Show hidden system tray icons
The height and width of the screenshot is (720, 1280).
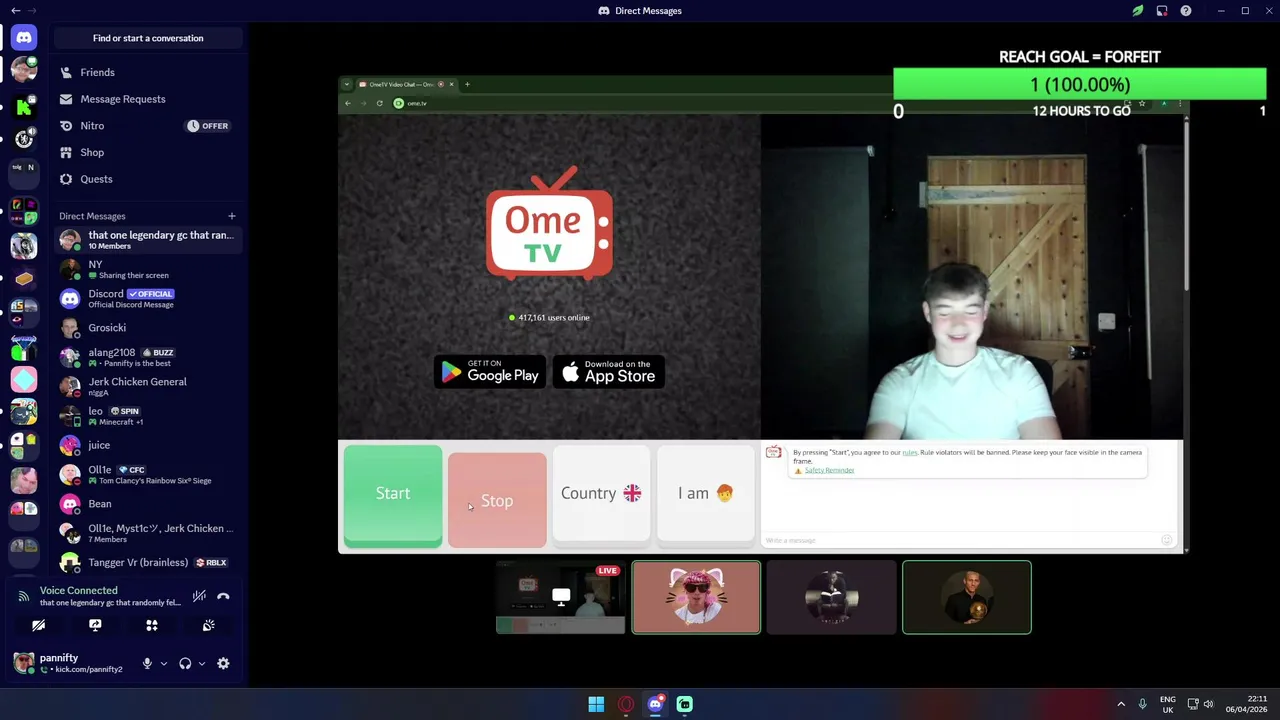pos(1121,704)
